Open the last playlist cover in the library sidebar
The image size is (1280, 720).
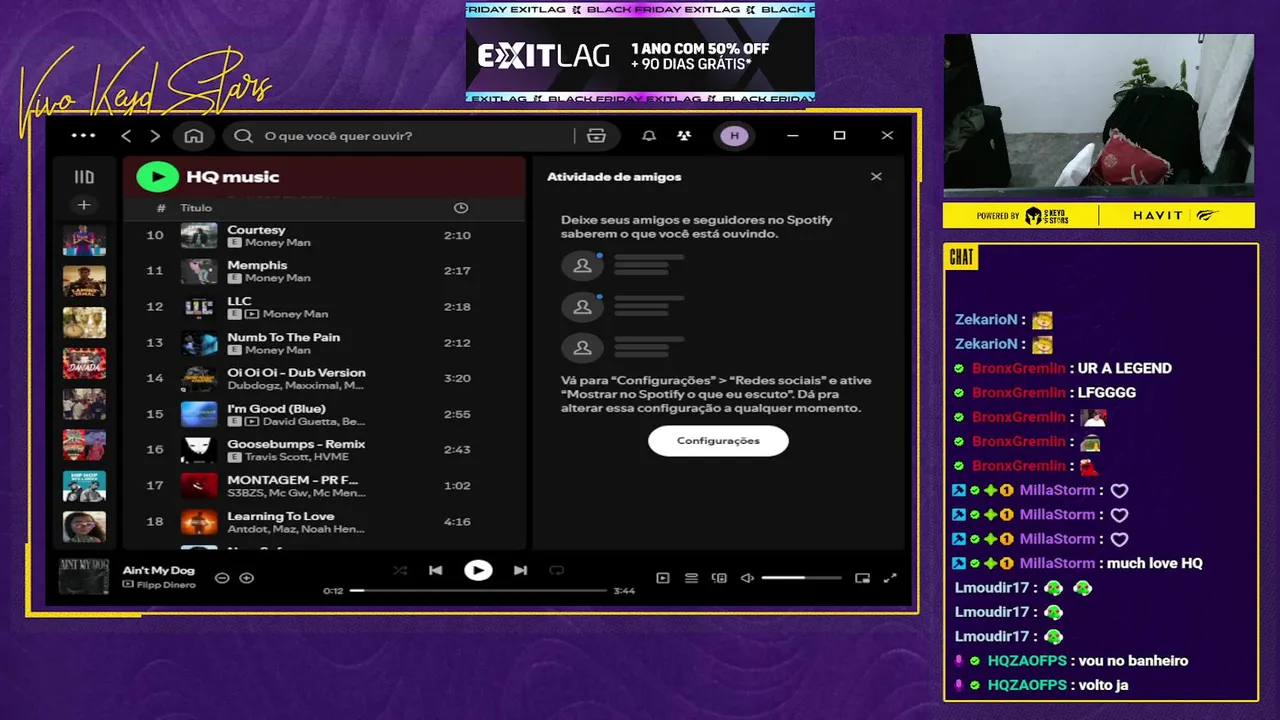[84, 527]
